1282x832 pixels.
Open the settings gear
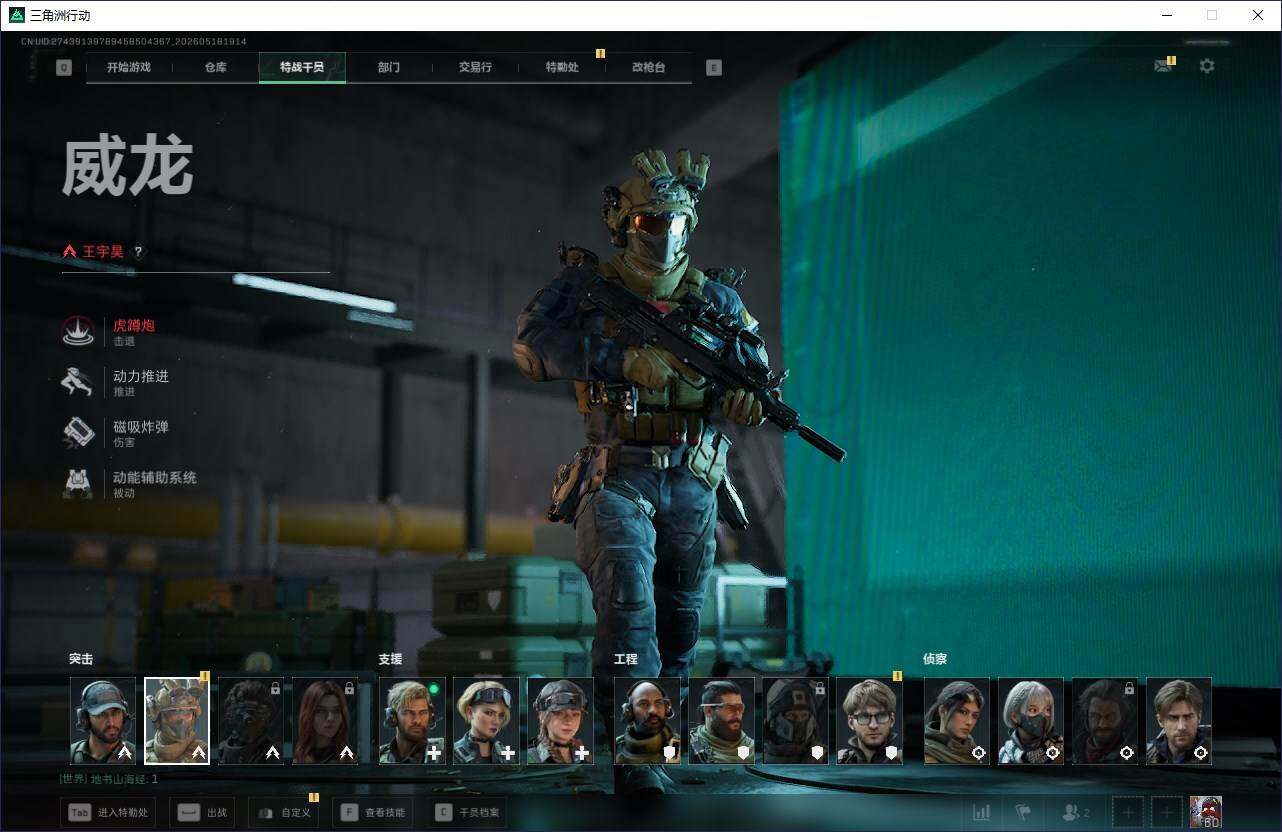(x=1207, y=66)
